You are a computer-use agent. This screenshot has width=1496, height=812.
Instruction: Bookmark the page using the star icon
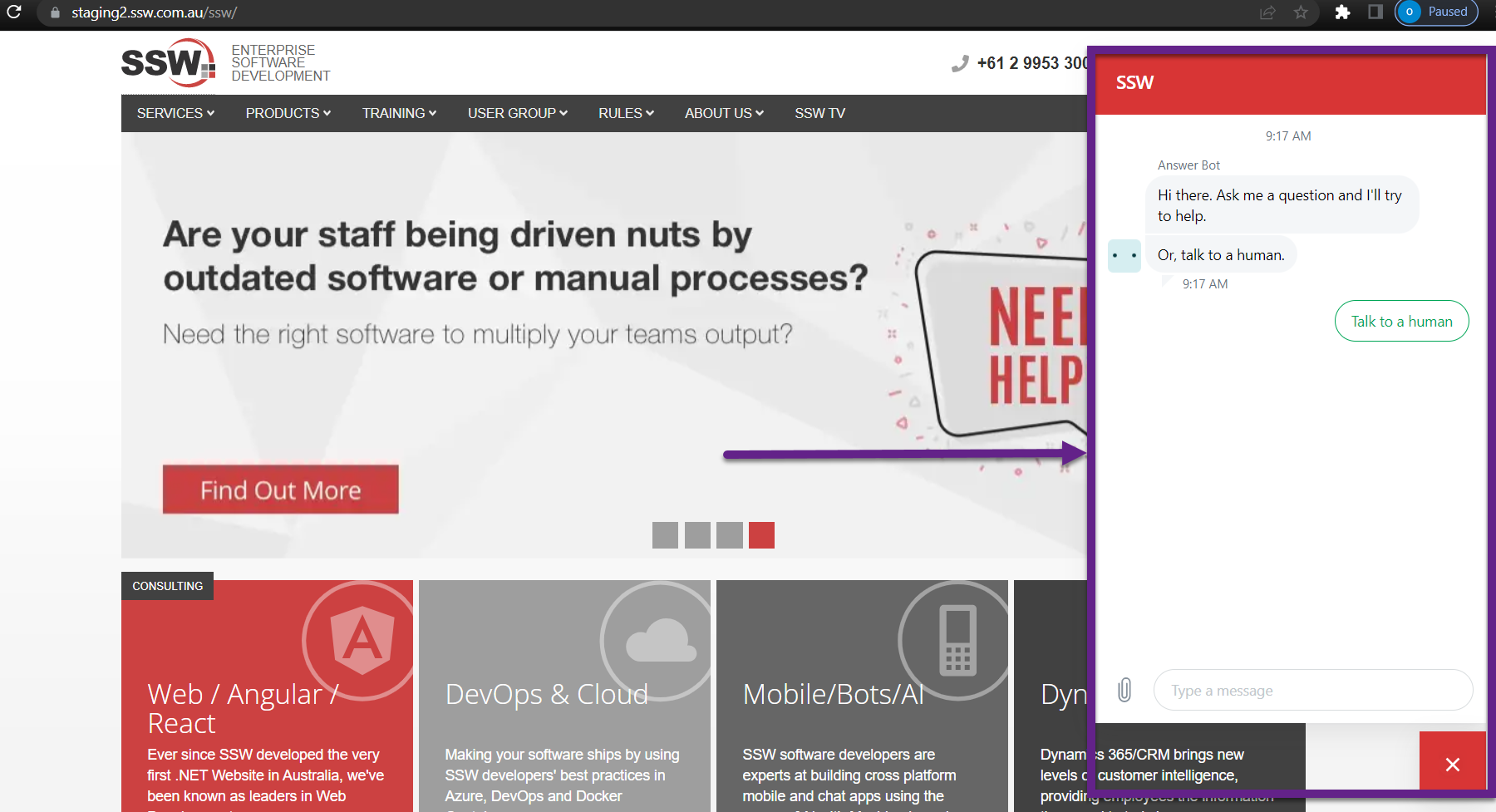point(1302,12)
